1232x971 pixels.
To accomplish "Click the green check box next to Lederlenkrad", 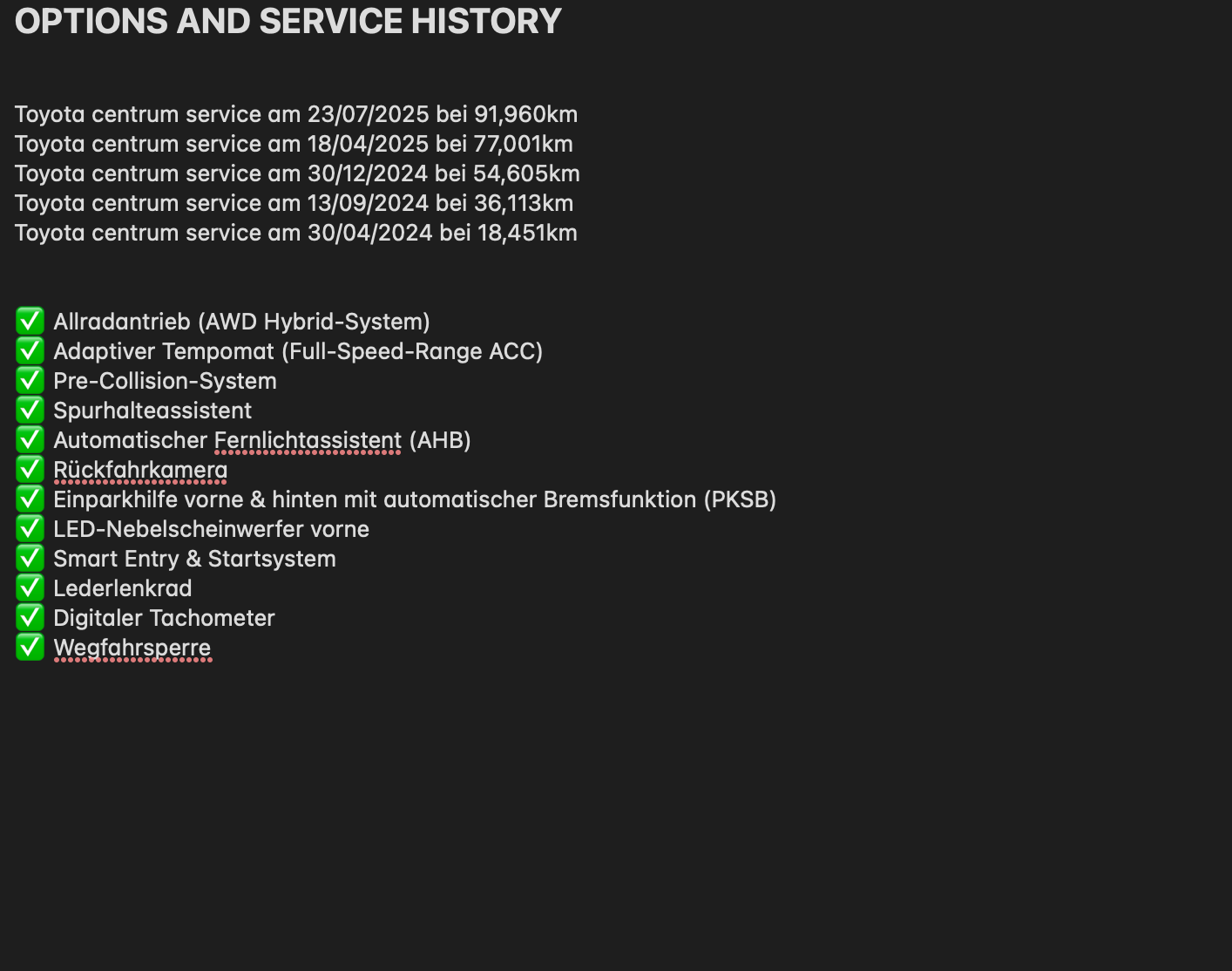I will [30, 587].
